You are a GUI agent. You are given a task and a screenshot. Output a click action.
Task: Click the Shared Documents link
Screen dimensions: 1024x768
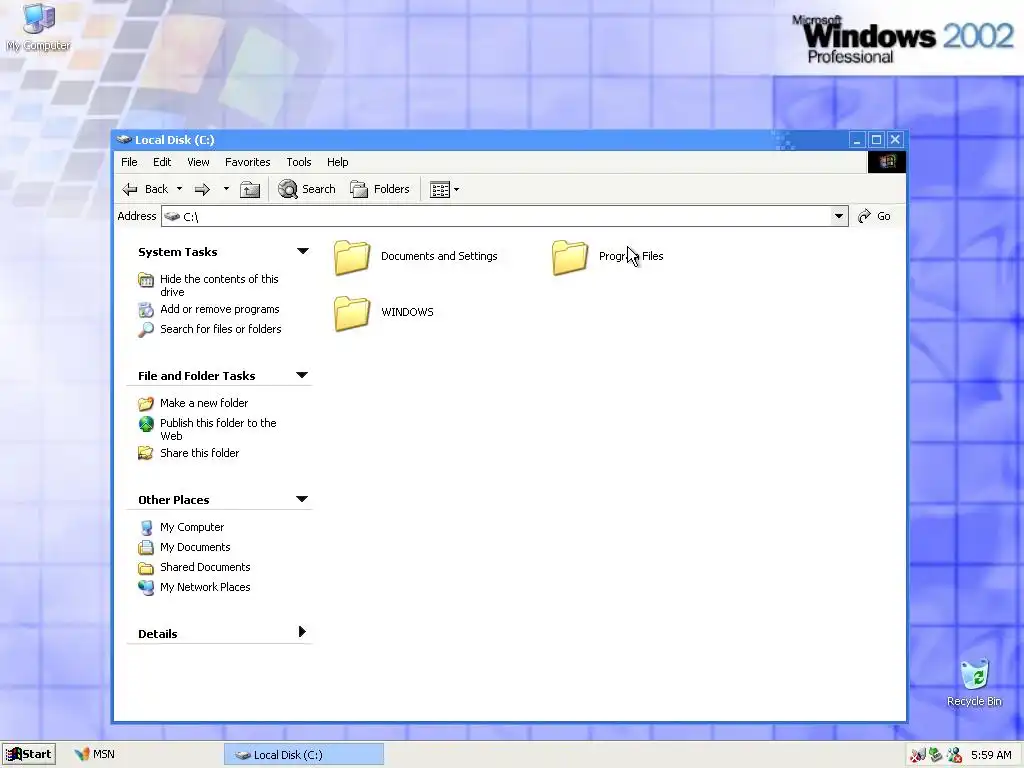[205, 568]
